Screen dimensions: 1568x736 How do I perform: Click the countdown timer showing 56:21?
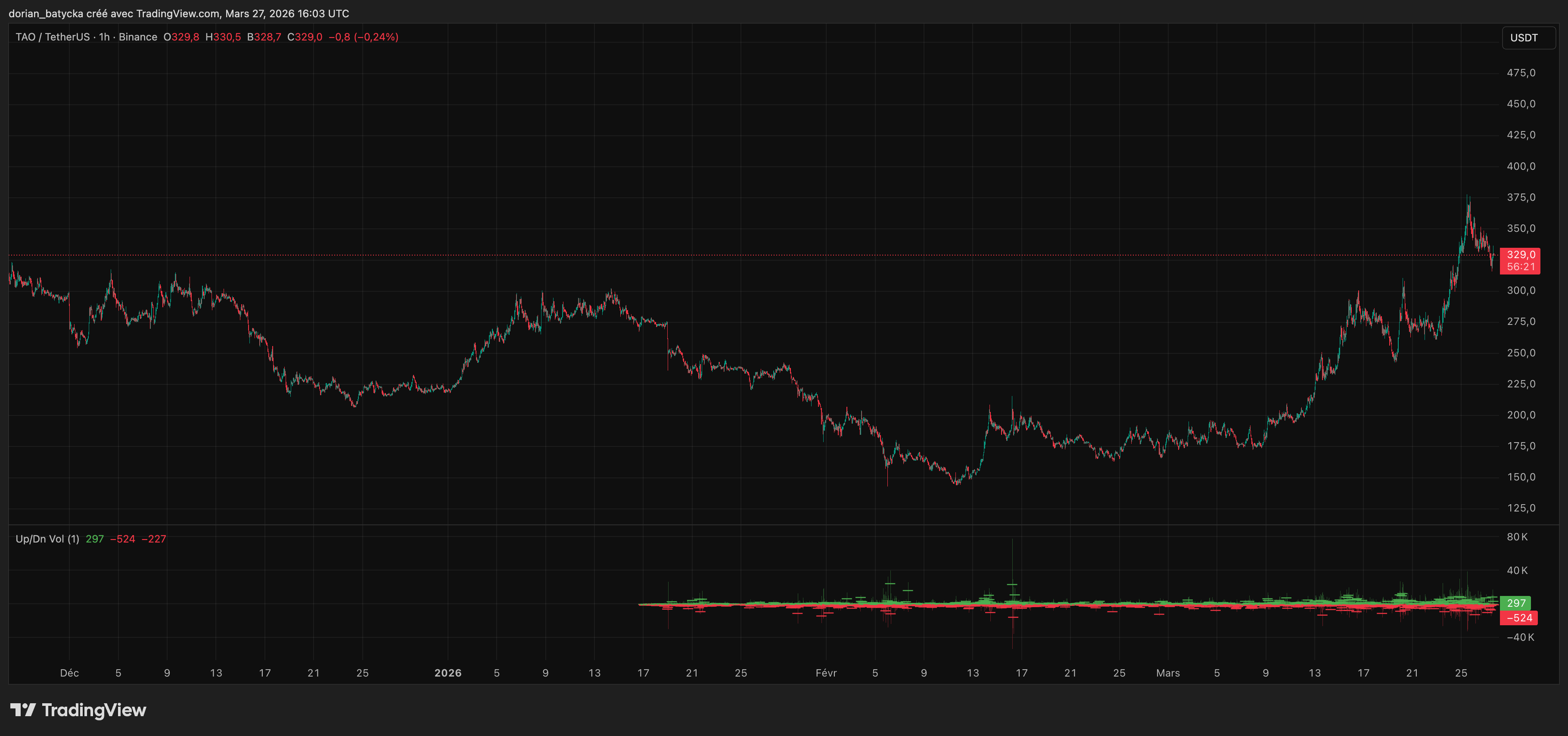click(1520, 266)
